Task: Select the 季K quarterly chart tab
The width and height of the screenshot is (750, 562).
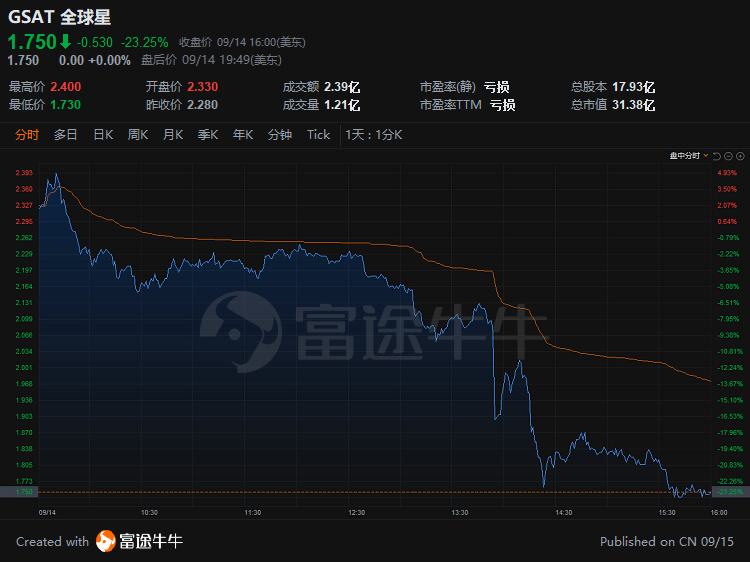Action: 208,135
